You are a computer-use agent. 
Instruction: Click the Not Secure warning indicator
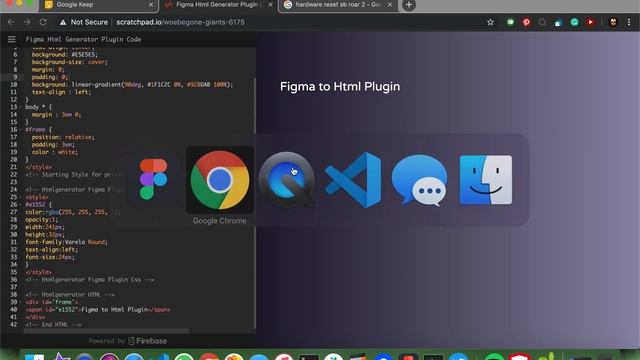click(84, 22)
